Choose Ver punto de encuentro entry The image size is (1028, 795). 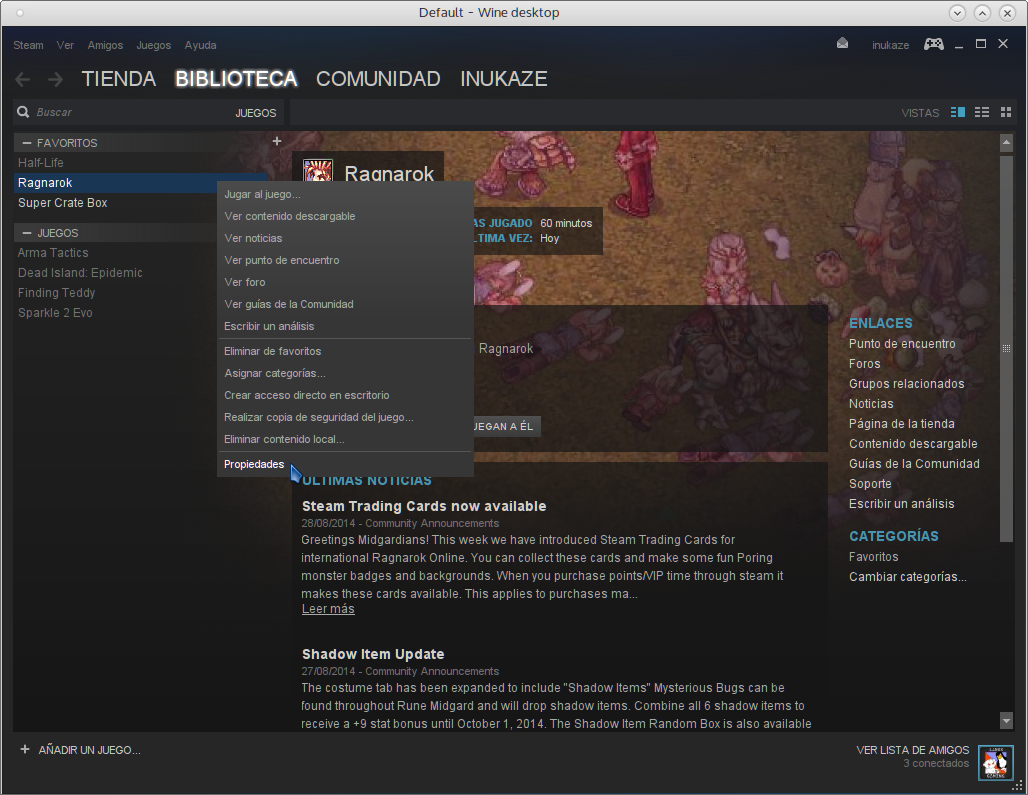[x=345, y=260]
